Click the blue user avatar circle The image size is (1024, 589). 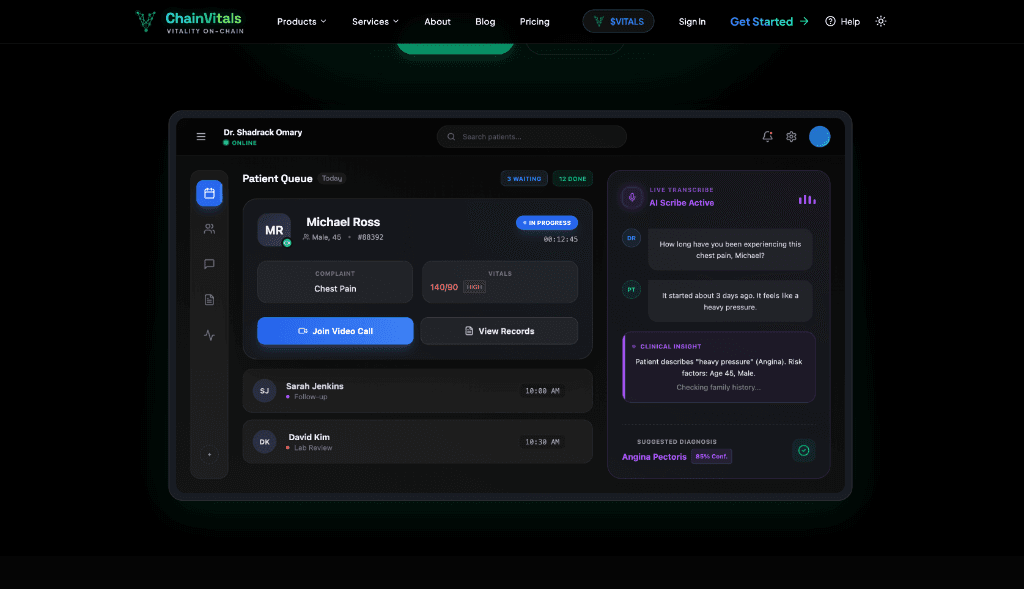(820, 137)
